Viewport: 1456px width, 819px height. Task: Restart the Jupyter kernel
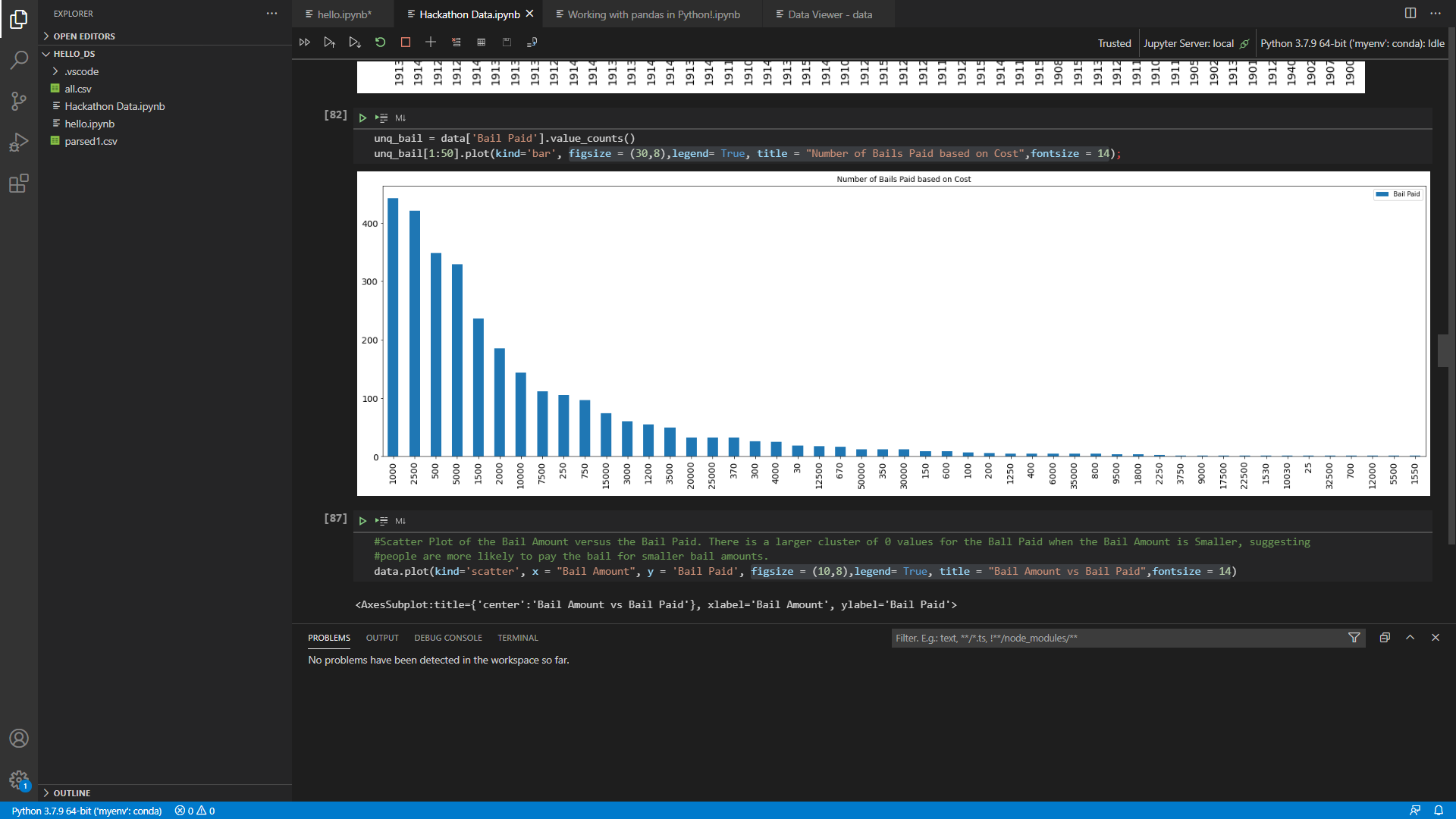point(380,42)
